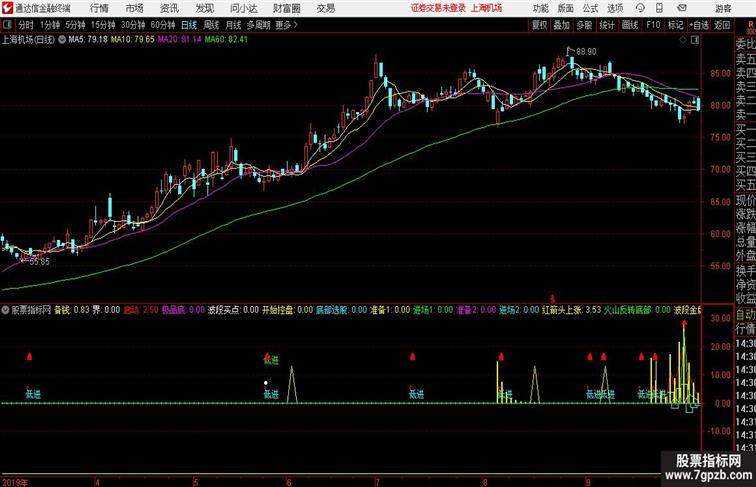This screenshot has height=487, width=756.
Task: Open F10 company info
Action: point(653,25)
